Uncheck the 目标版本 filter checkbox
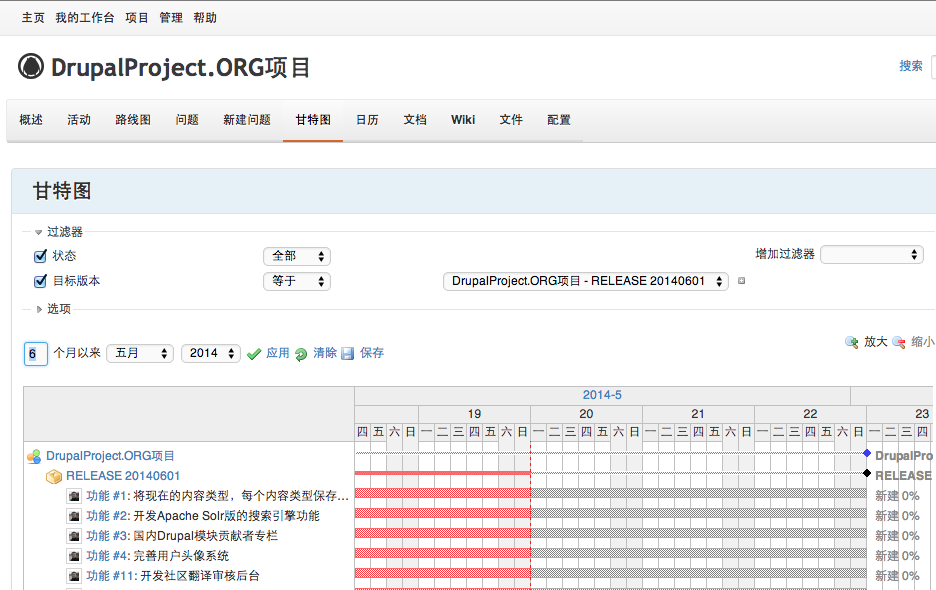 [x=41, y=281]
